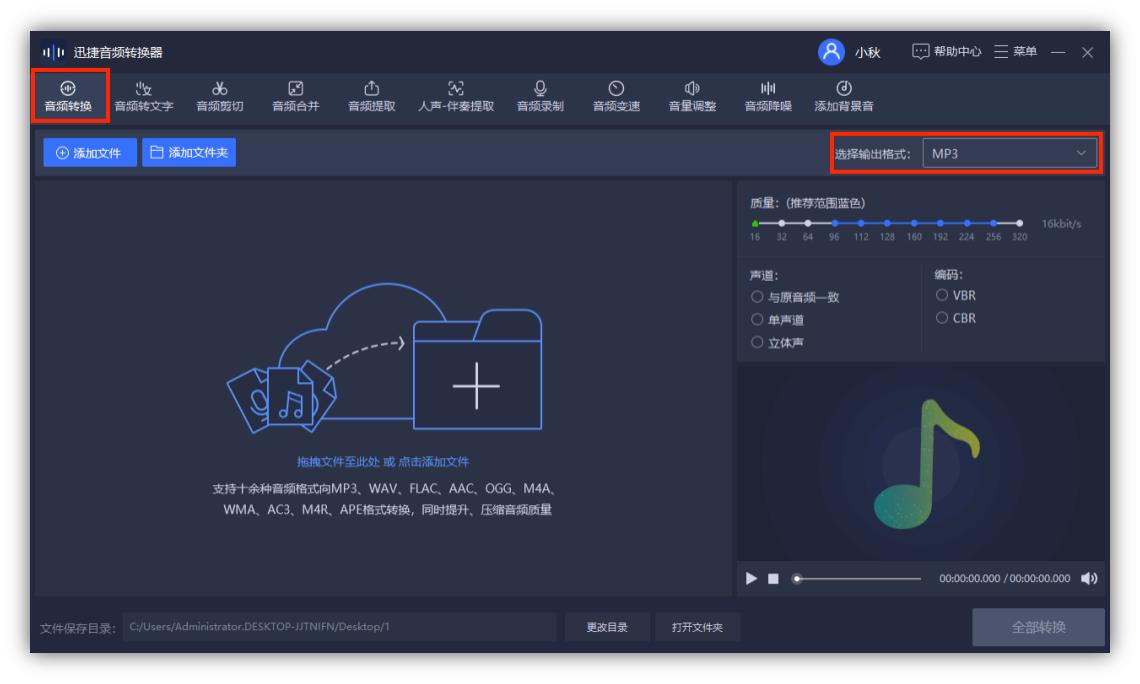The height and width of the screenshot is (684, 1140).
Task: Click 更改目录 to change save directory
Action: (x=608, y=627)
